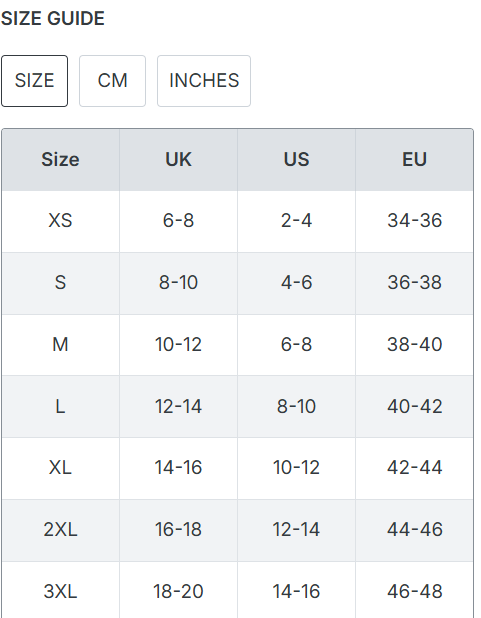The width and height of the screenshot is (481, 618).
Task: Select the M size row label
Action: pos(60,345)
